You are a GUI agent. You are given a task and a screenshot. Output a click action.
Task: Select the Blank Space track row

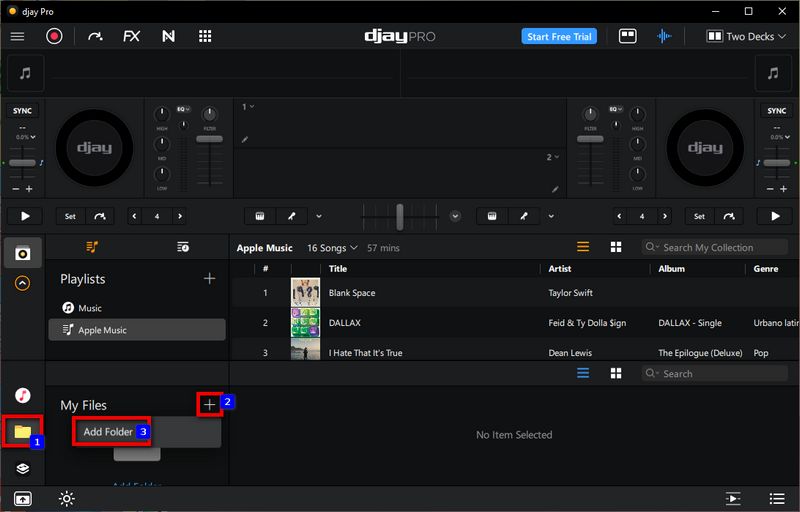tap(514, 293)
